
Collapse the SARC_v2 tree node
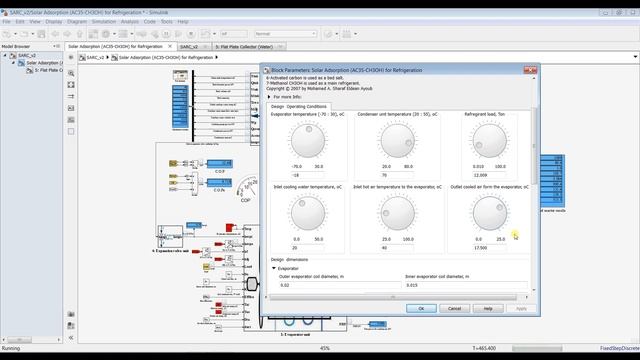5,56
